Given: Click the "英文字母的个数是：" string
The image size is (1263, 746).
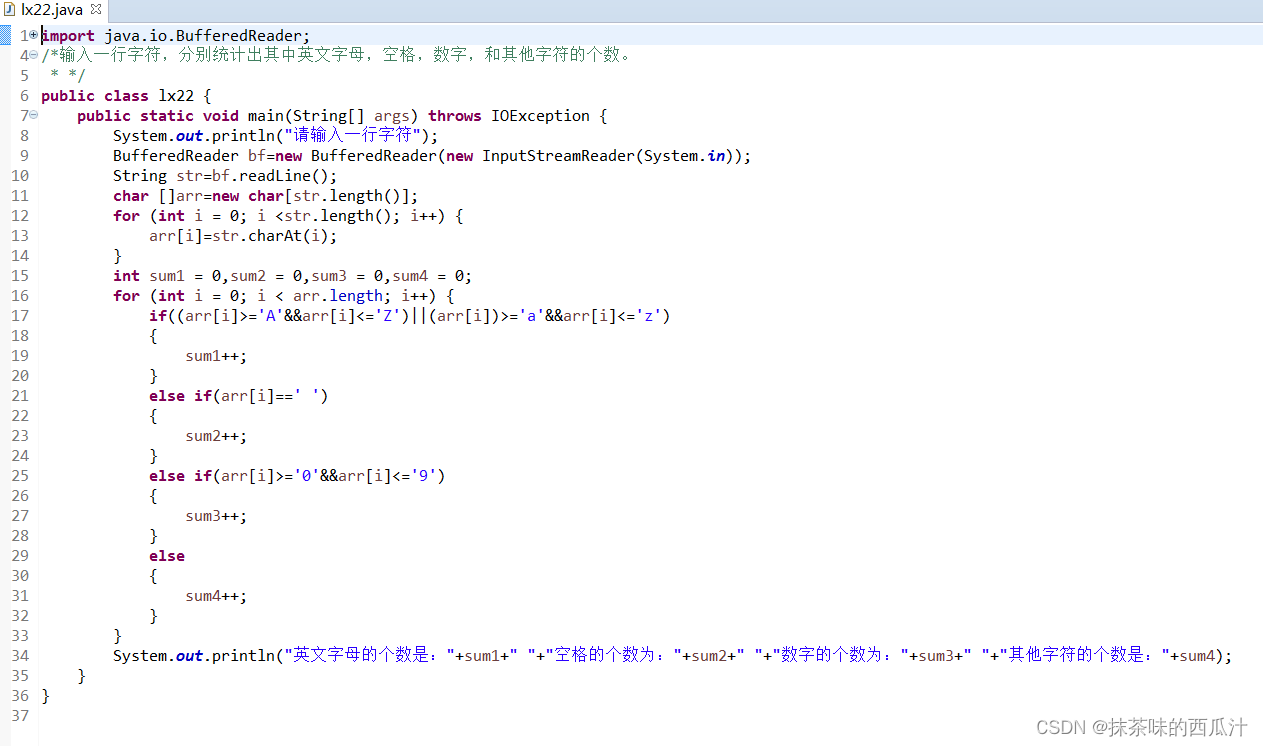Looking at the screenshot, I should pos(370,655).
